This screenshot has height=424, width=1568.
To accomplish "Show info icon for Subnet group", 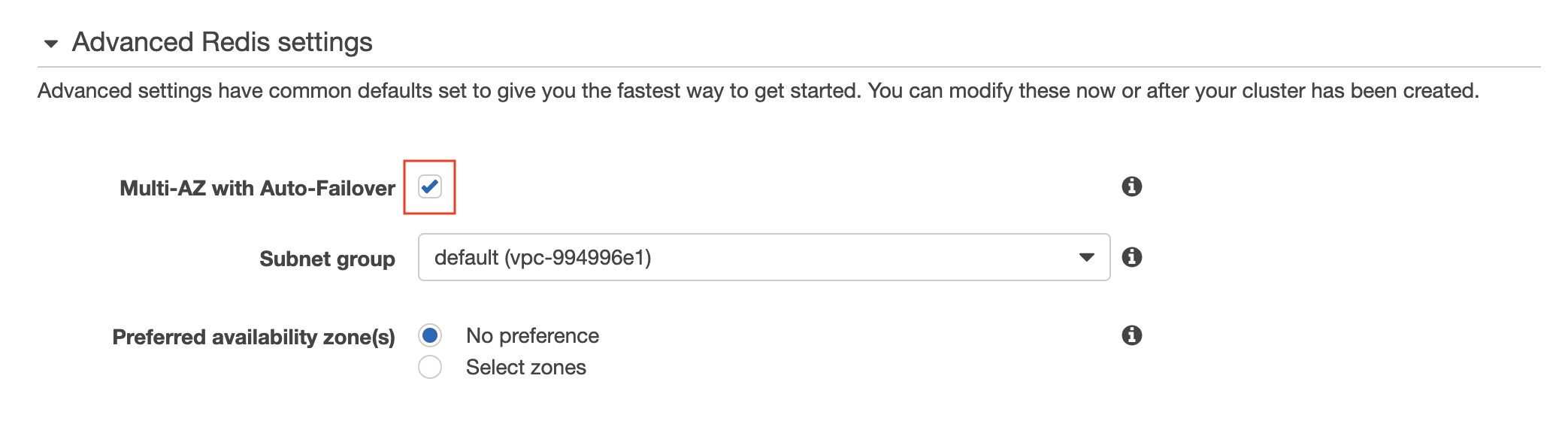I will (1131, 257).
